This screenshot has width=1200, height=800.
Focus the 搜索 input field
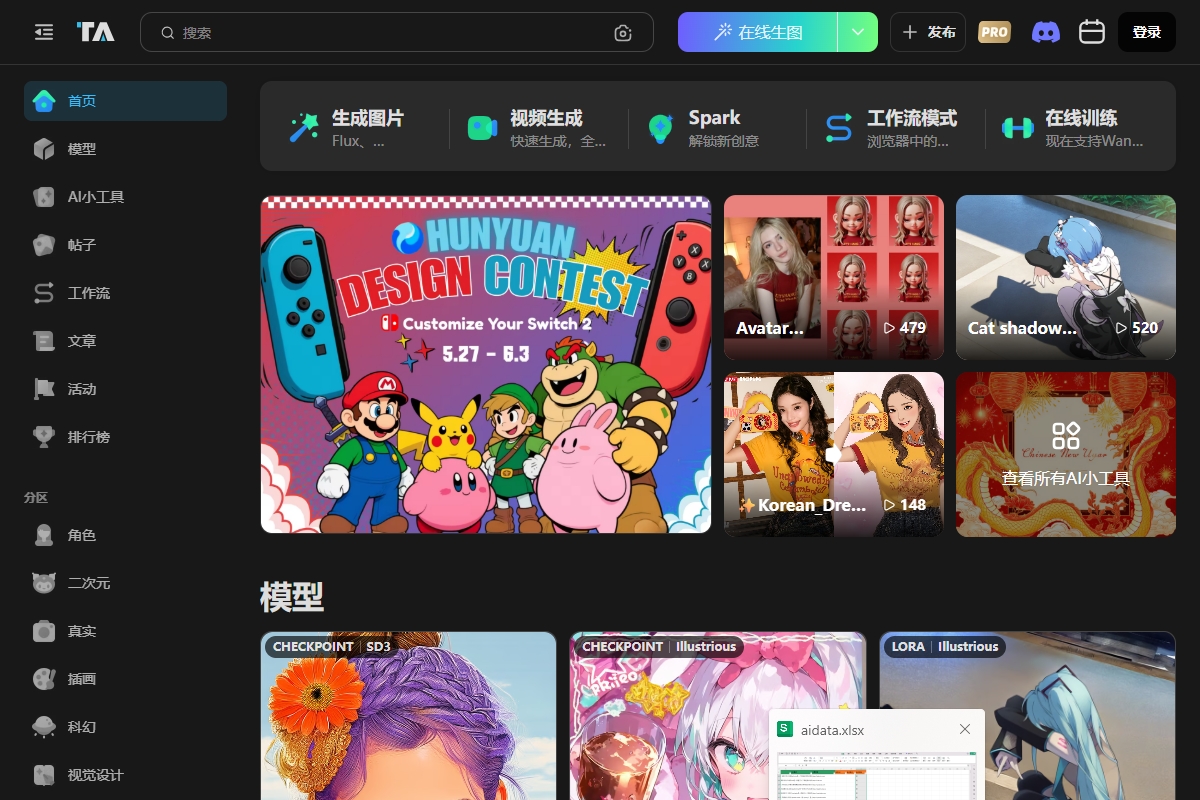(x=390, y=32)
